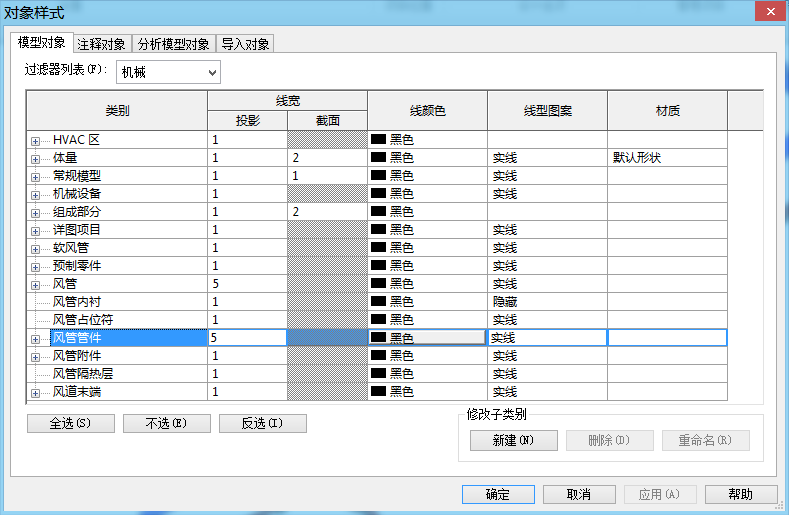Expand the 机械设备 category

[x=35, y=195]
